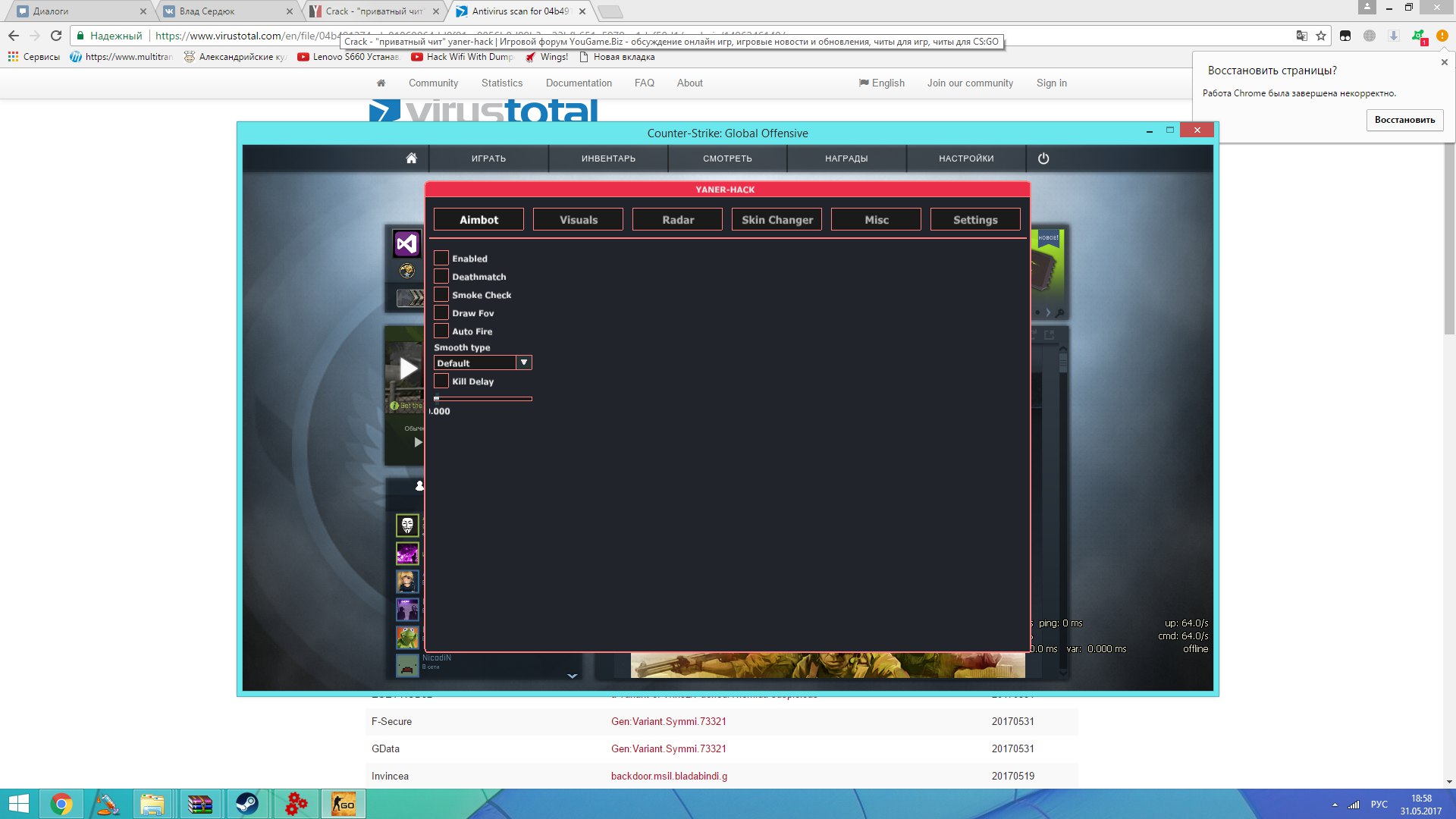Image resolution: width=1456 pixels, height=819 pixels.
Task: Click the power quit icon in CS:GO menu
Action: coord(1043,158)
